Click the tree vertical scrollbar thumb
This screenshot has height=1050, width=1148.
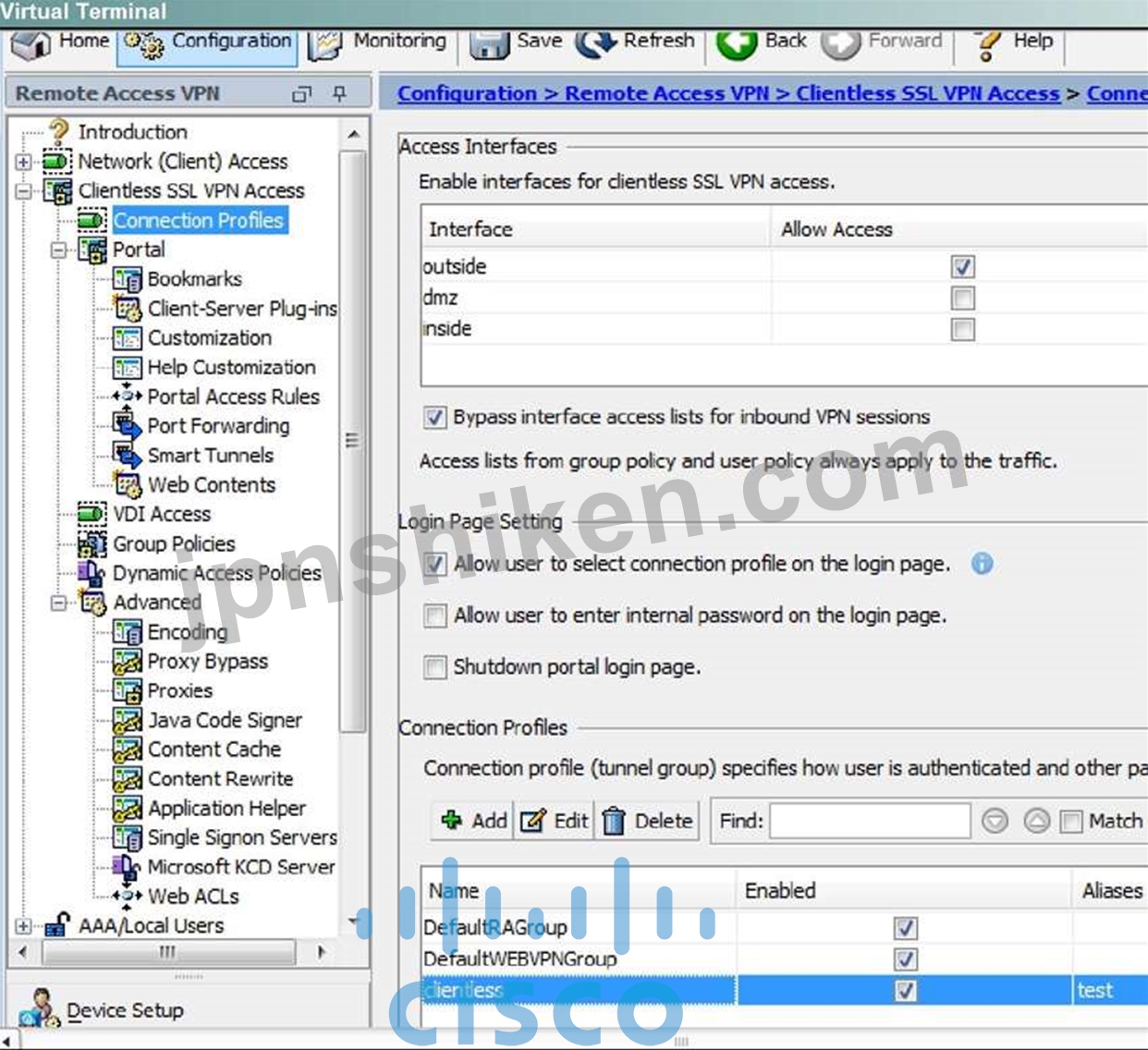tap(352, 442)
